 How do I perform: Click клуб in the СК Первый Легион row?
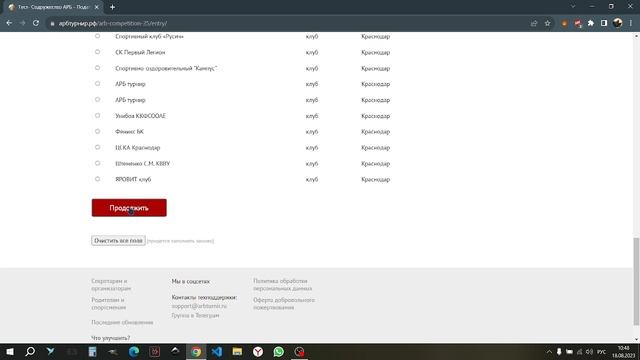[312, 52]
